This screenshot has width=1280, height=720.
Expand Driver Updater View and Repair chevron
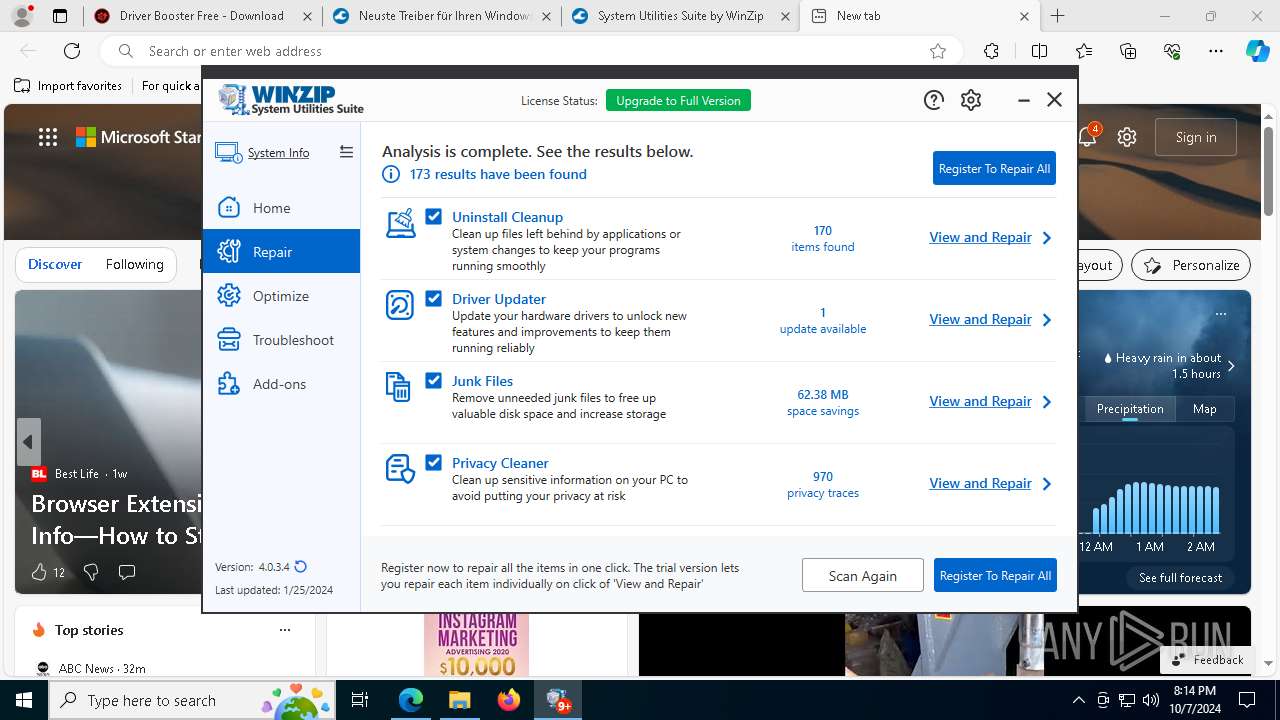[x=1047, y=320]
